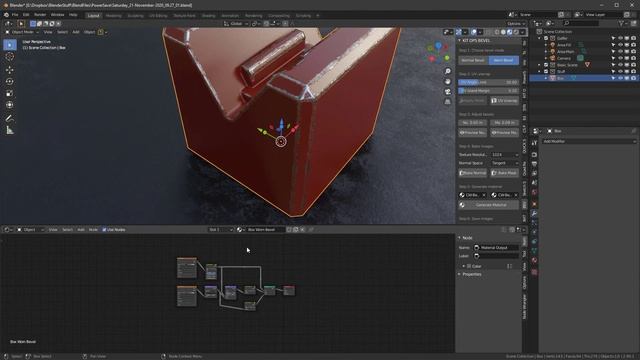Toggle the Color checkbox in Node panel
This screenshot has width=640, height=360.
point(469,266)
